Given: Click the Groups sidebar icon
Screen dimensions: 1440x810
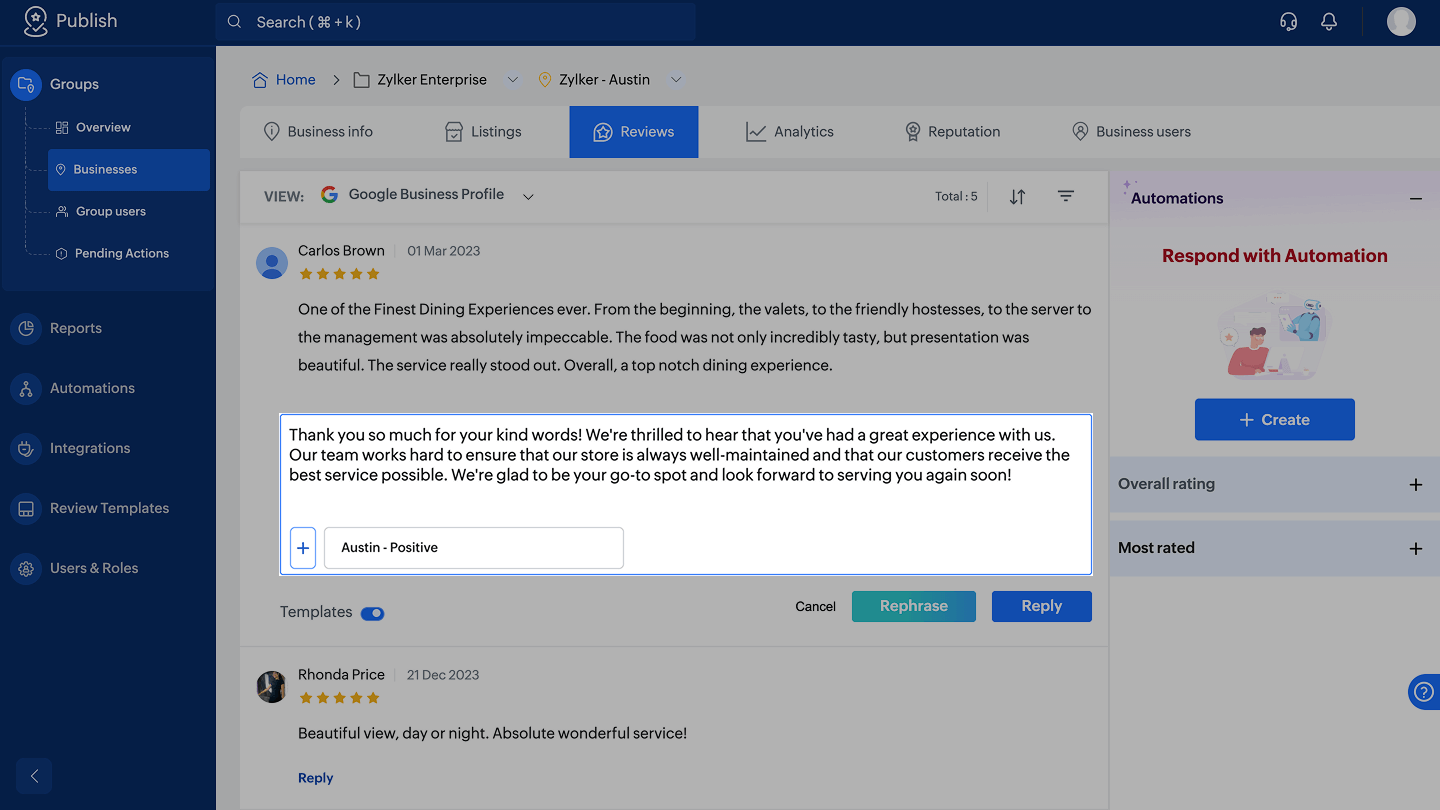Looking at the screenshot, I should pos(26,84).
